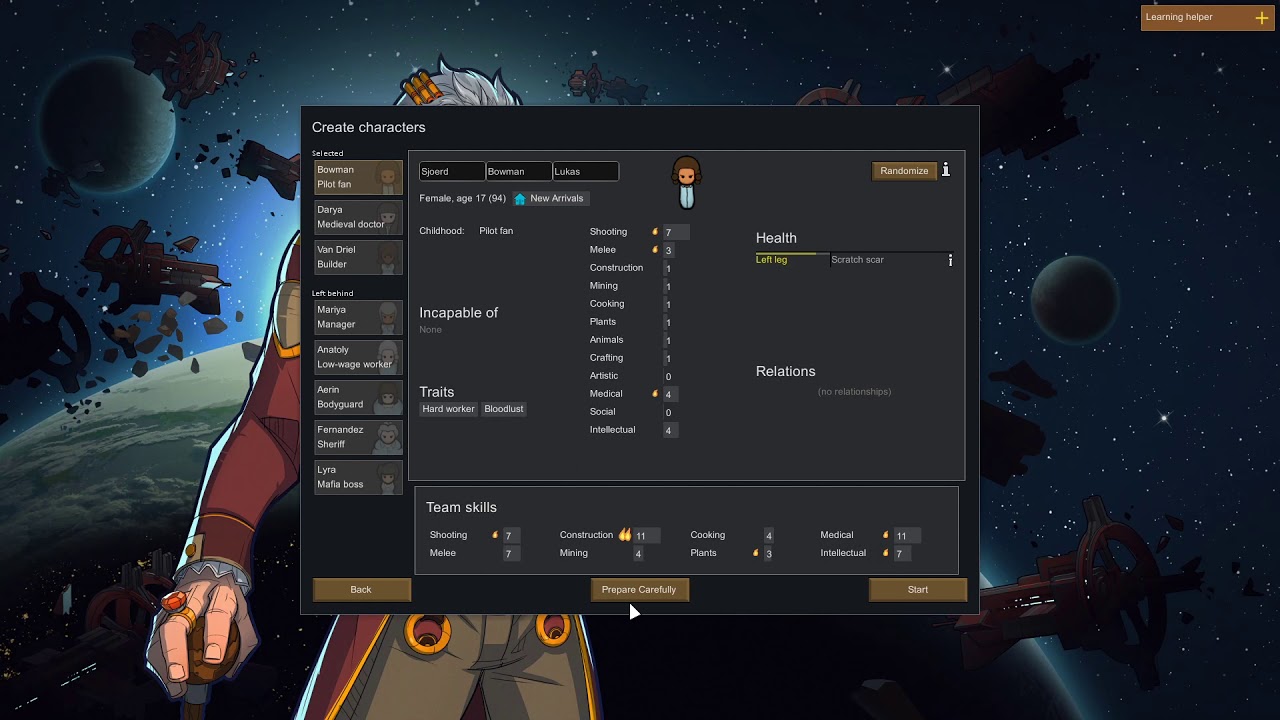
Task: Click the Pilot fan childhood backstory
Action: tap(496, 231)
